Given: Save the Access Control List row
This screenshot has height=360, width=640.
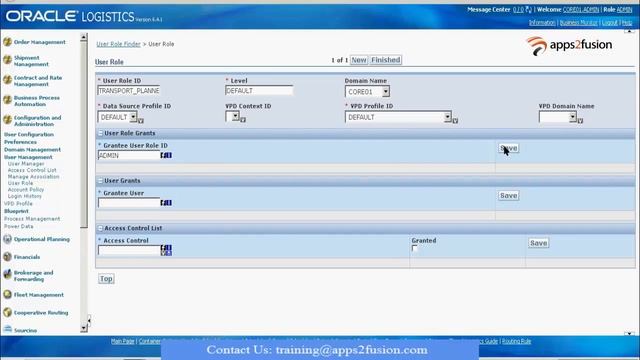Looking at the screenshot, I should click(538, 243).
